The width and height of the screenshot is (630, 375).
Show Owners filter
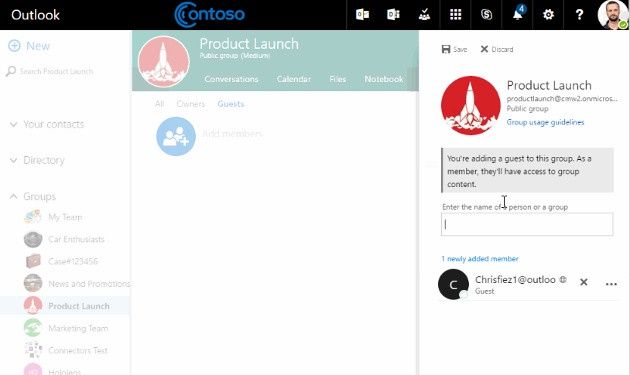coord(190,104)
